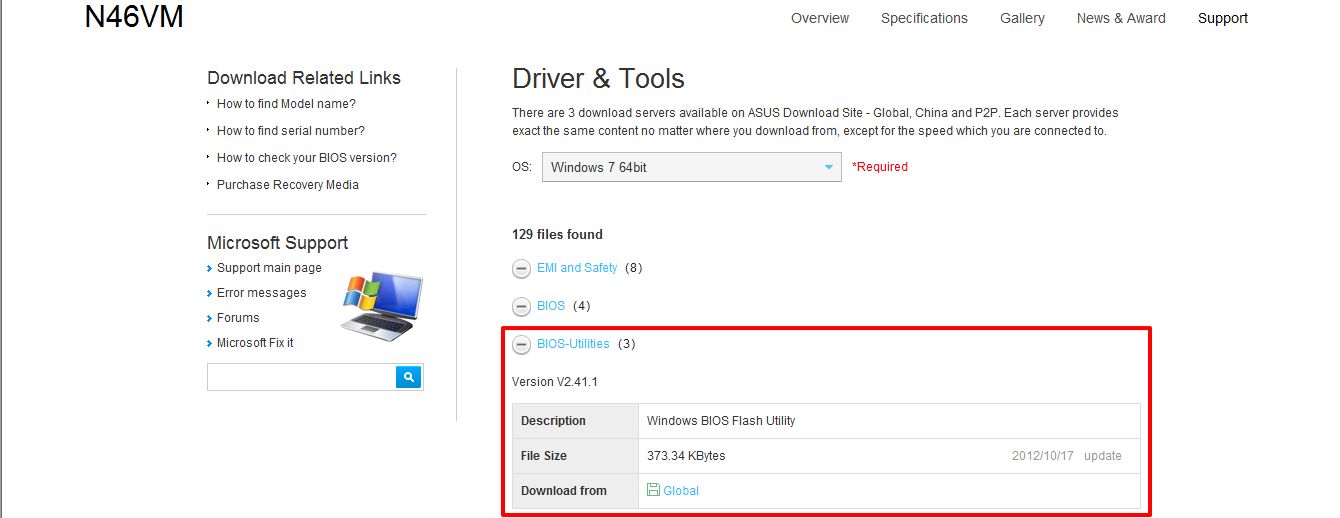
Task: Click the floppy disk download icon
Action: [653, 490]
